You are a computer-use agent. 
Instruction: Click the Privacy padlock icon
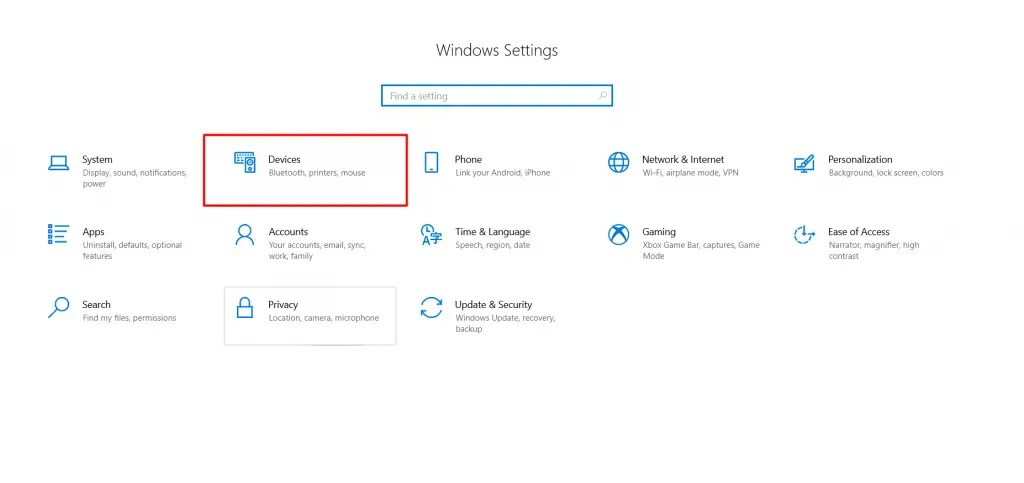[x=245, y=307]
